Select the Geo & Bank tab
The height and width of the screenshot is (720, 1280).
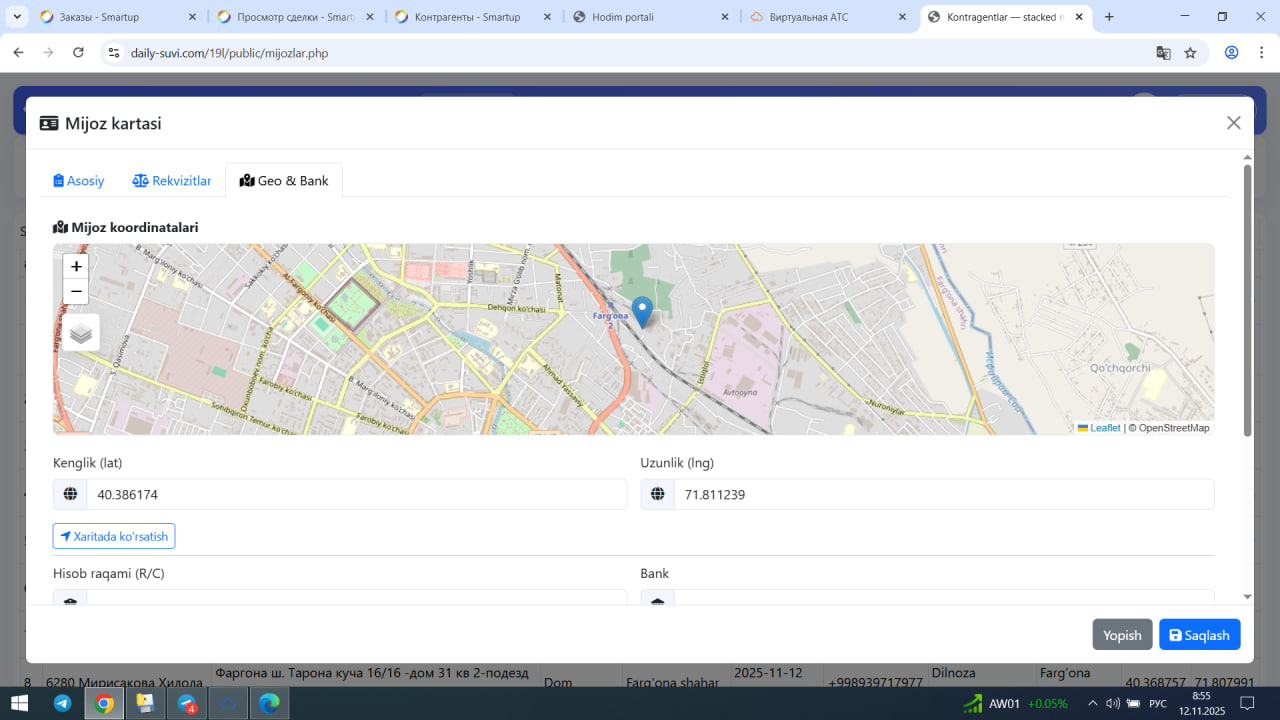pyautogui.click(x=284, y=181)
